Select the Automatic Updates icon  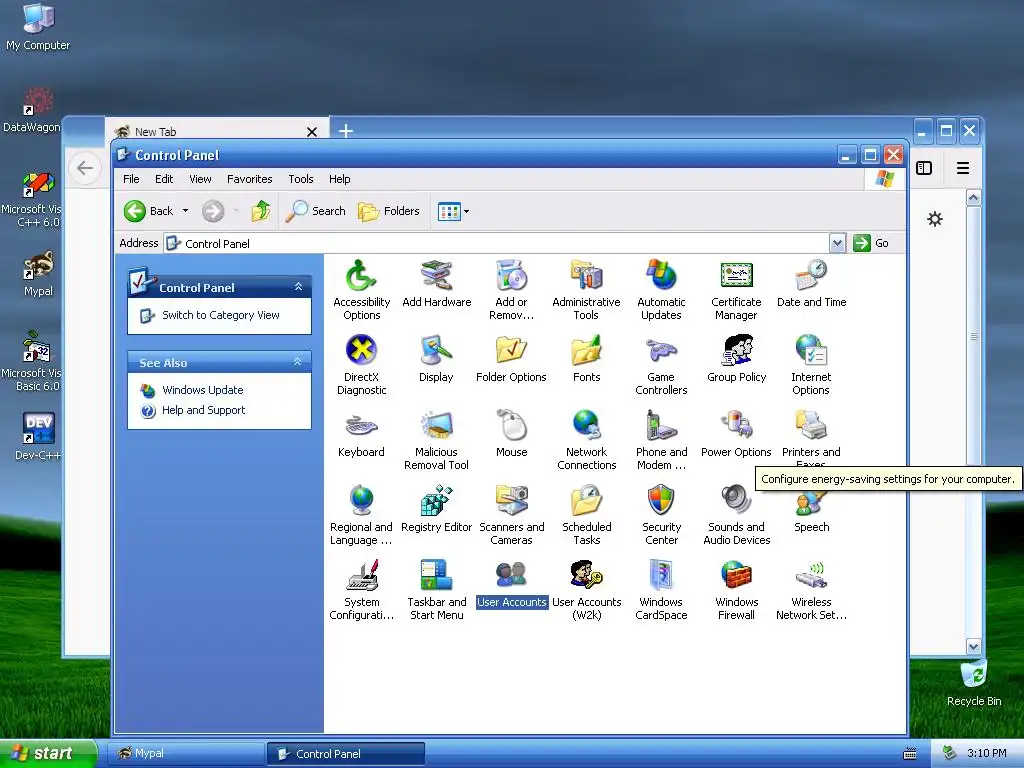pyautogui.click(x=661, y=290)
